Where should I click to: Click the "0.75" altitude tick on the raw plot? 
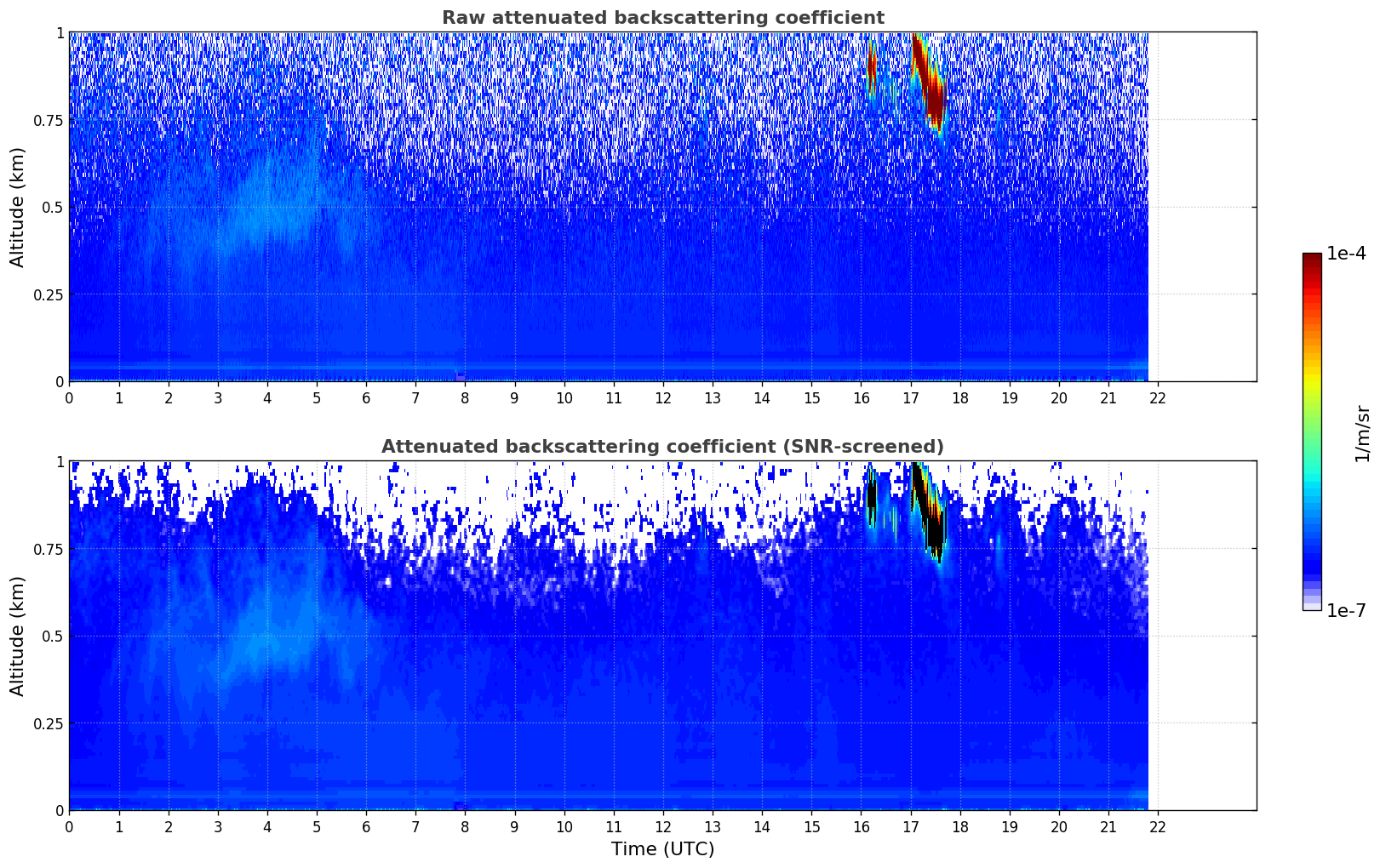[49, 120]
